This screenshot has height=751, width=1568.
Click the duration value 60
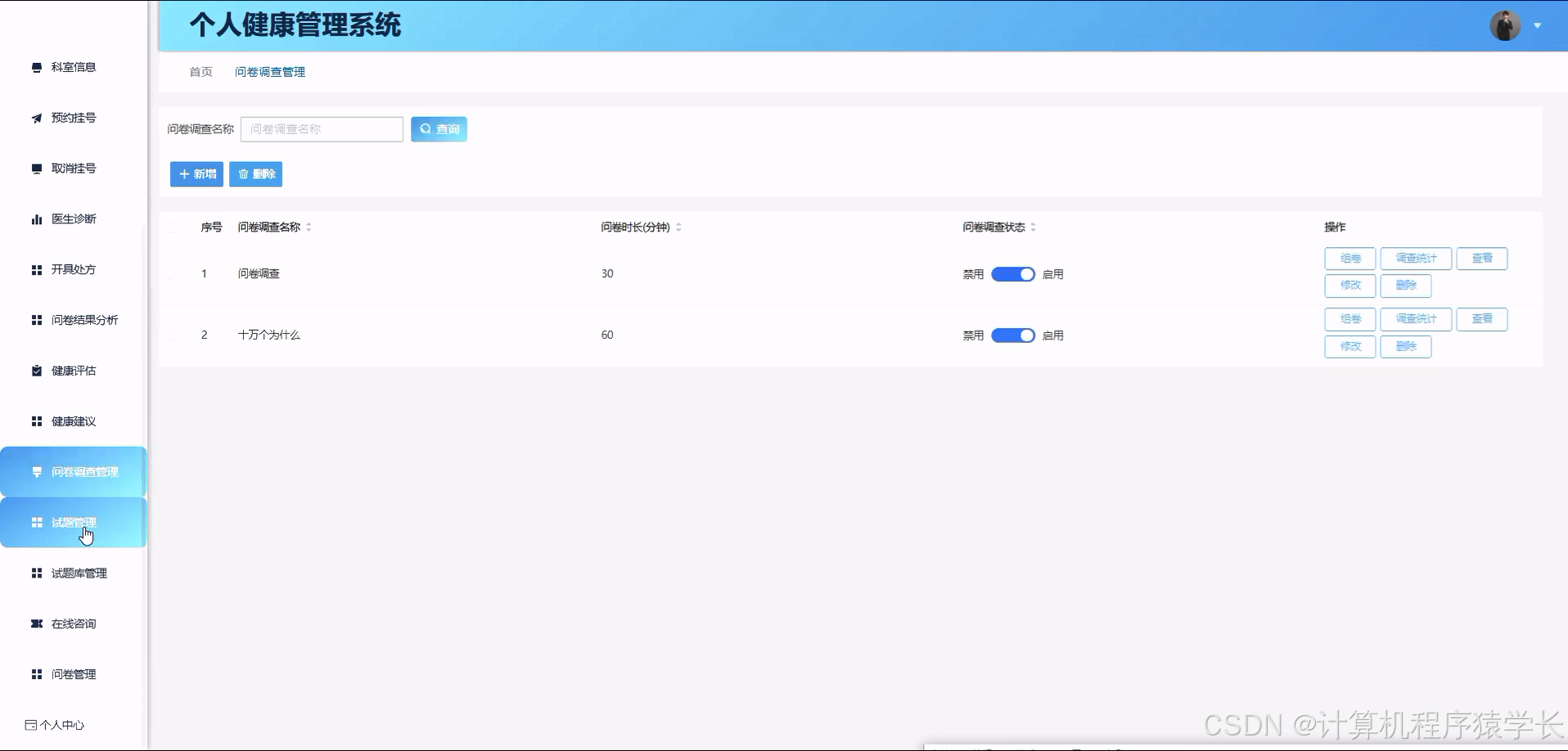tap(607, 335)
